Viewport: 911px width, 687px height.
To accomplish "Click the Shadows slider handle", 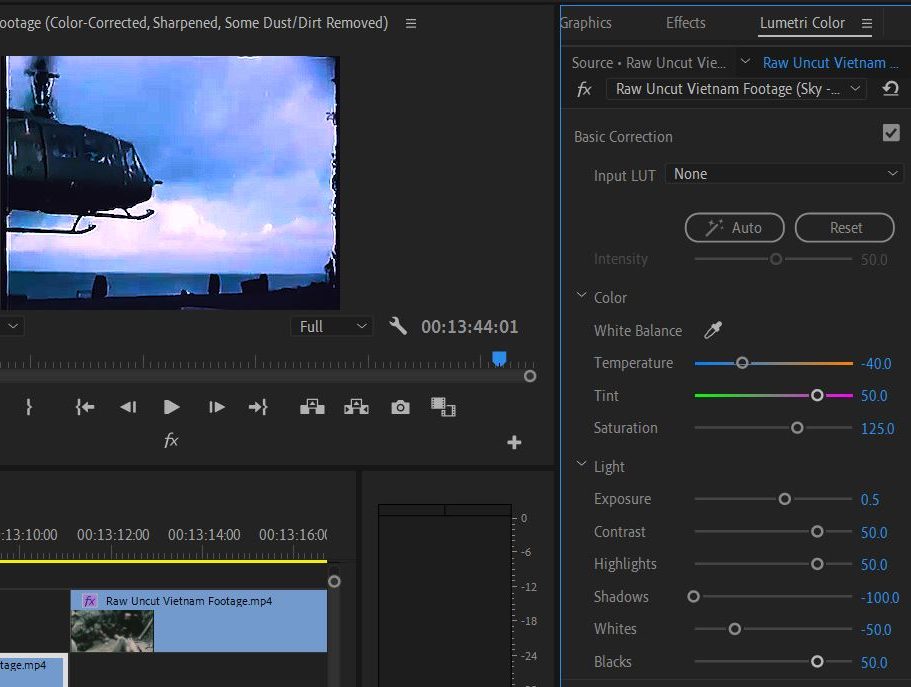I will point(693,596).
